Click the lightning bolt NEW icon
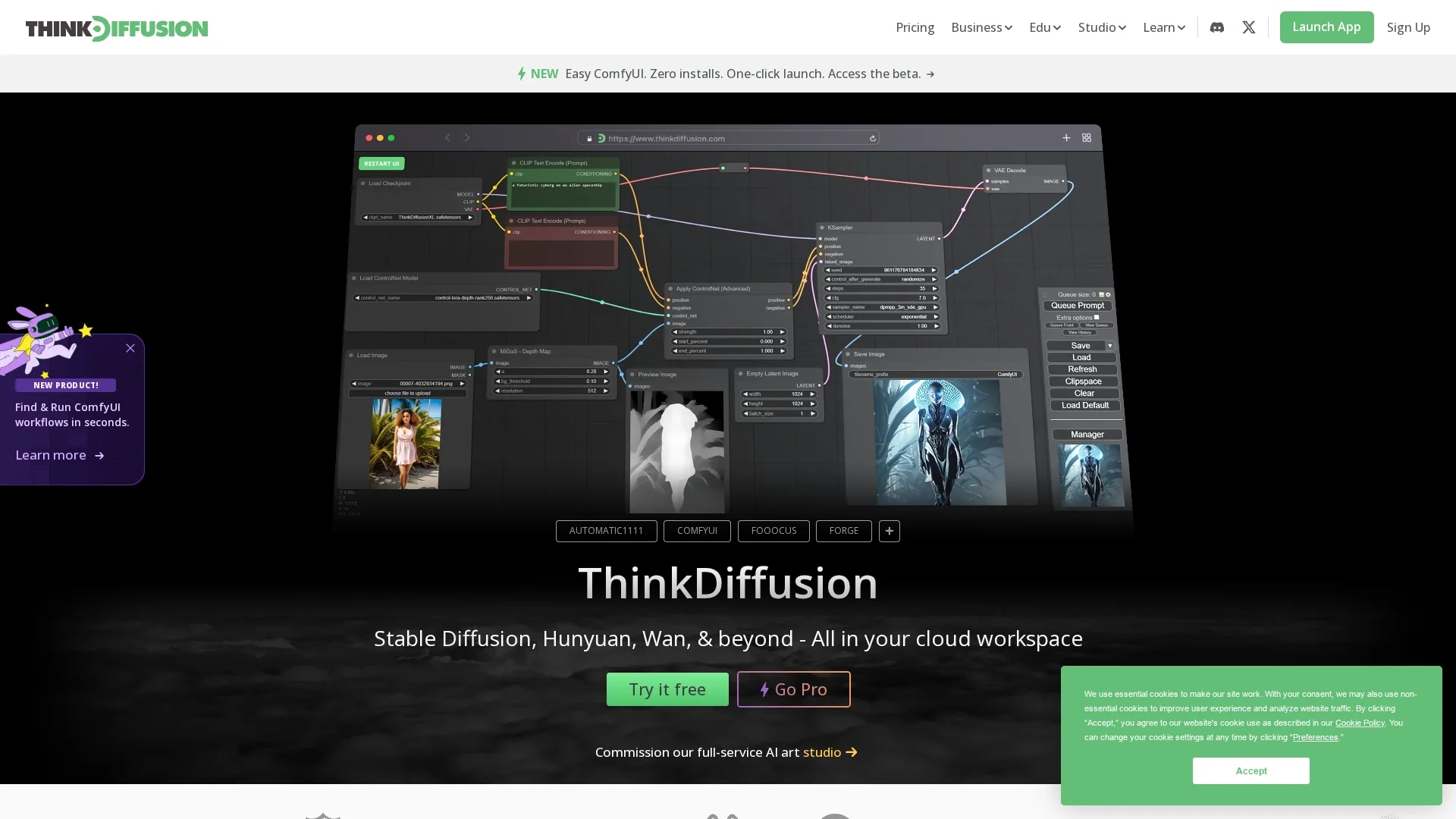This screenshot has height=819, width=1456. click(522, 74)
